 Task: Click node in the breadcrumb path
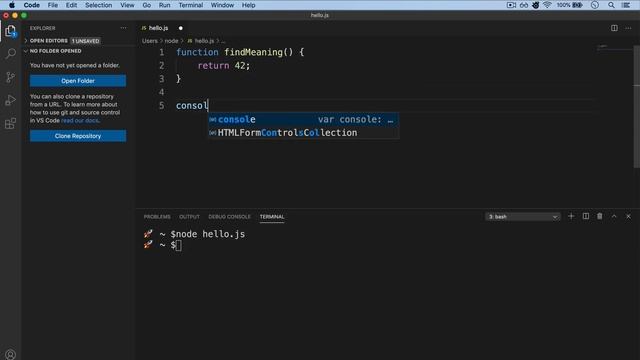(x=171, y=41)
